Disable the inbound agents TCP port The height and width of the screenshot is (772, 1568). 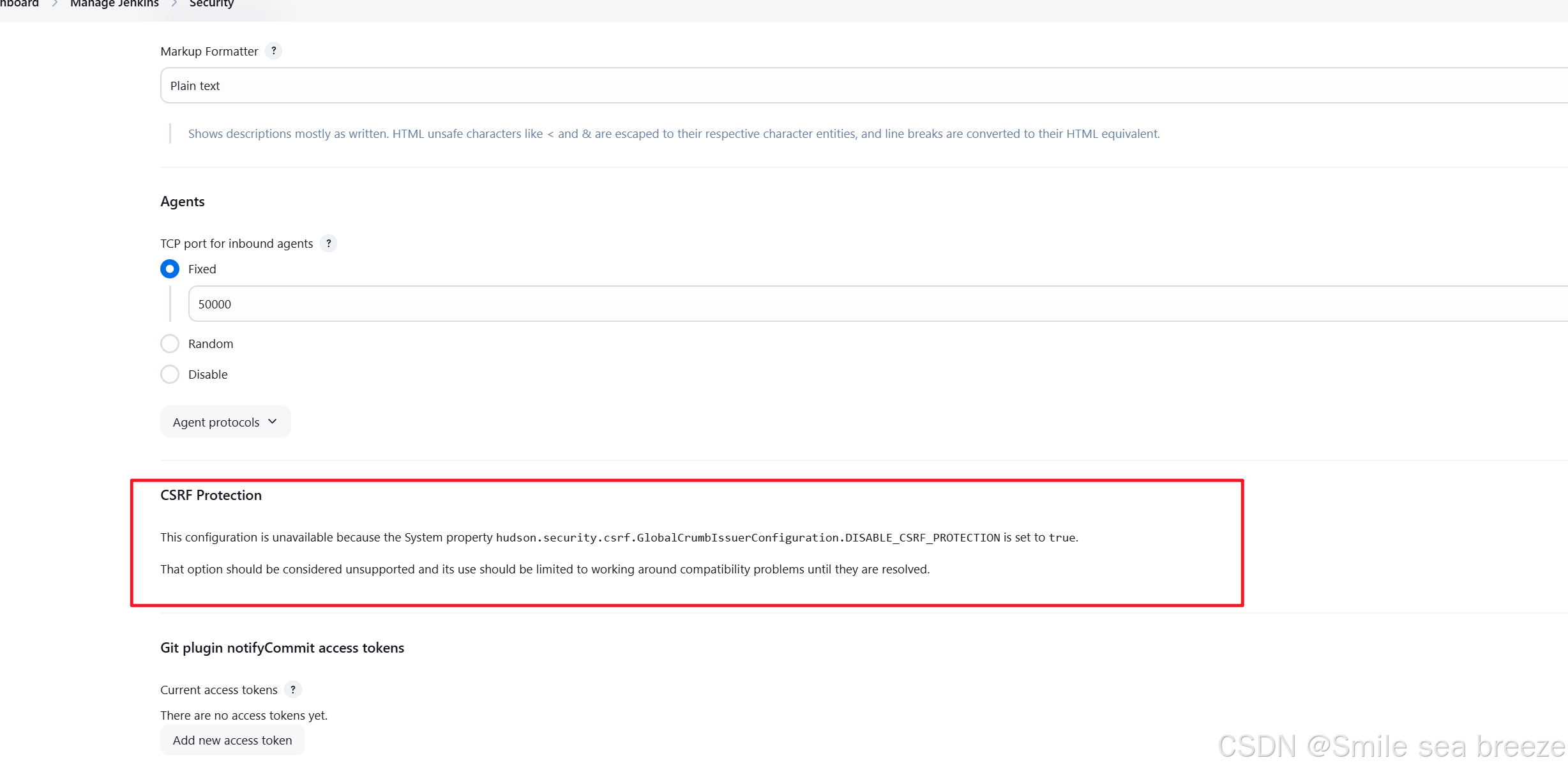169,374
